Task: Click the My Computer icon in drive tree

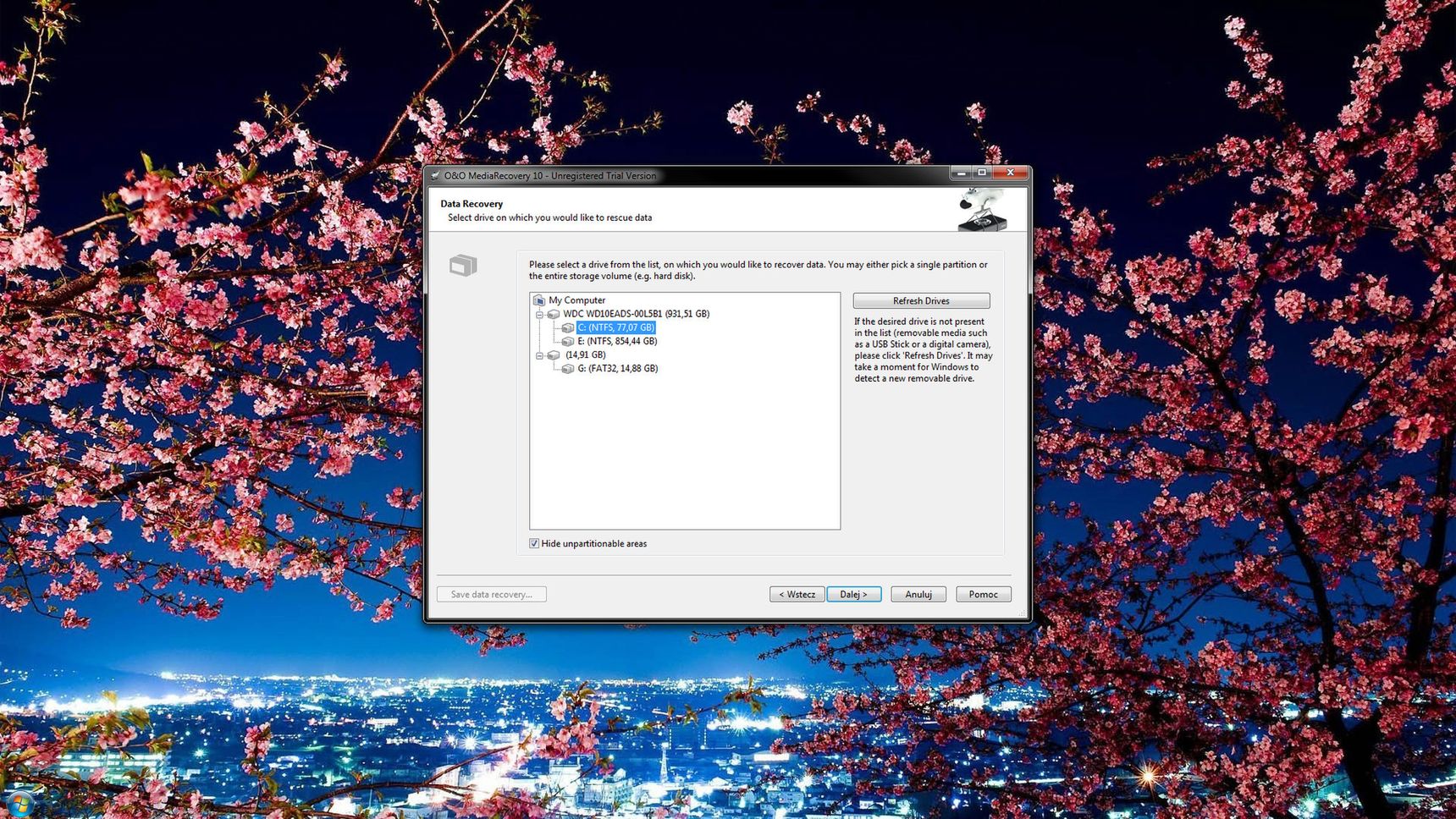Action: [x=539, y=300]
